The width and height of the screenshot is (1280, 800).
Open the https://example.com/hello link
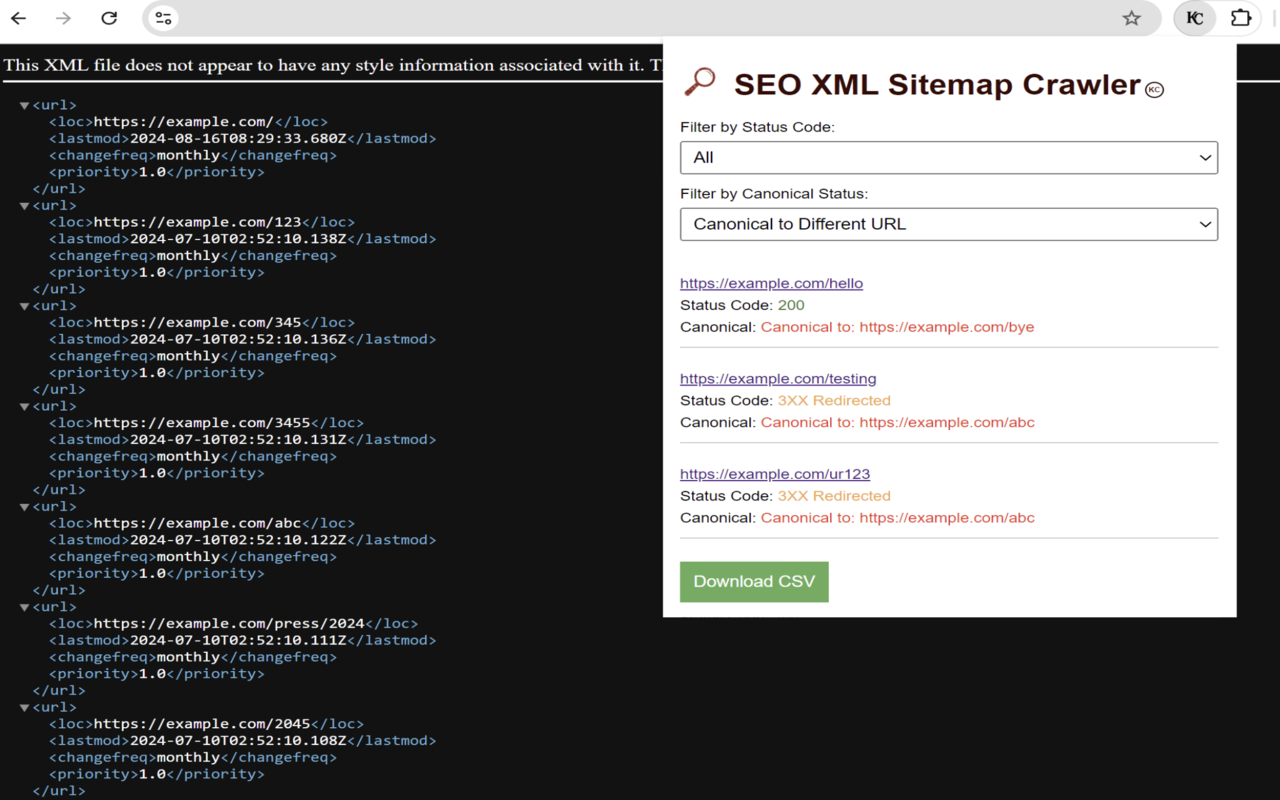pos(771,283)
